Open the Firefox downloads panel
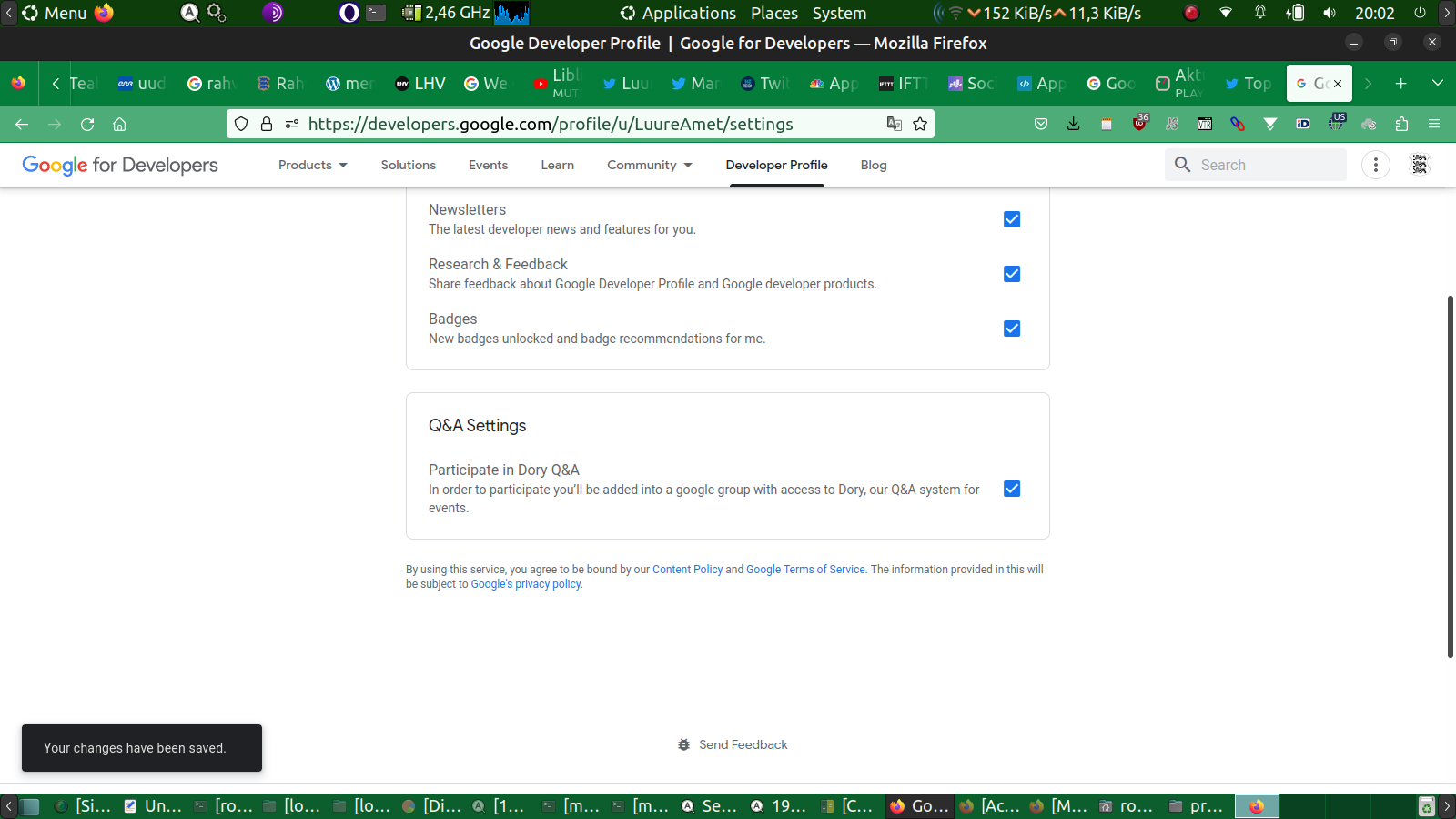The width and height of the screenshot is (1456, 819). 1074,124
